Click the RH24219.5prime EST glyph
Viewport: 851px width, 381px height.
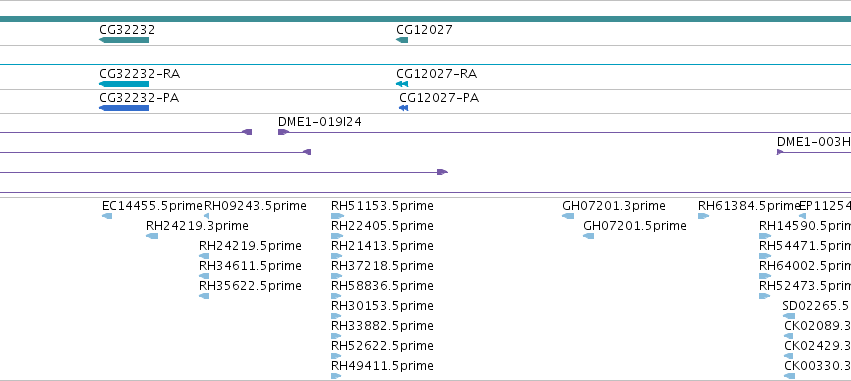204,256
